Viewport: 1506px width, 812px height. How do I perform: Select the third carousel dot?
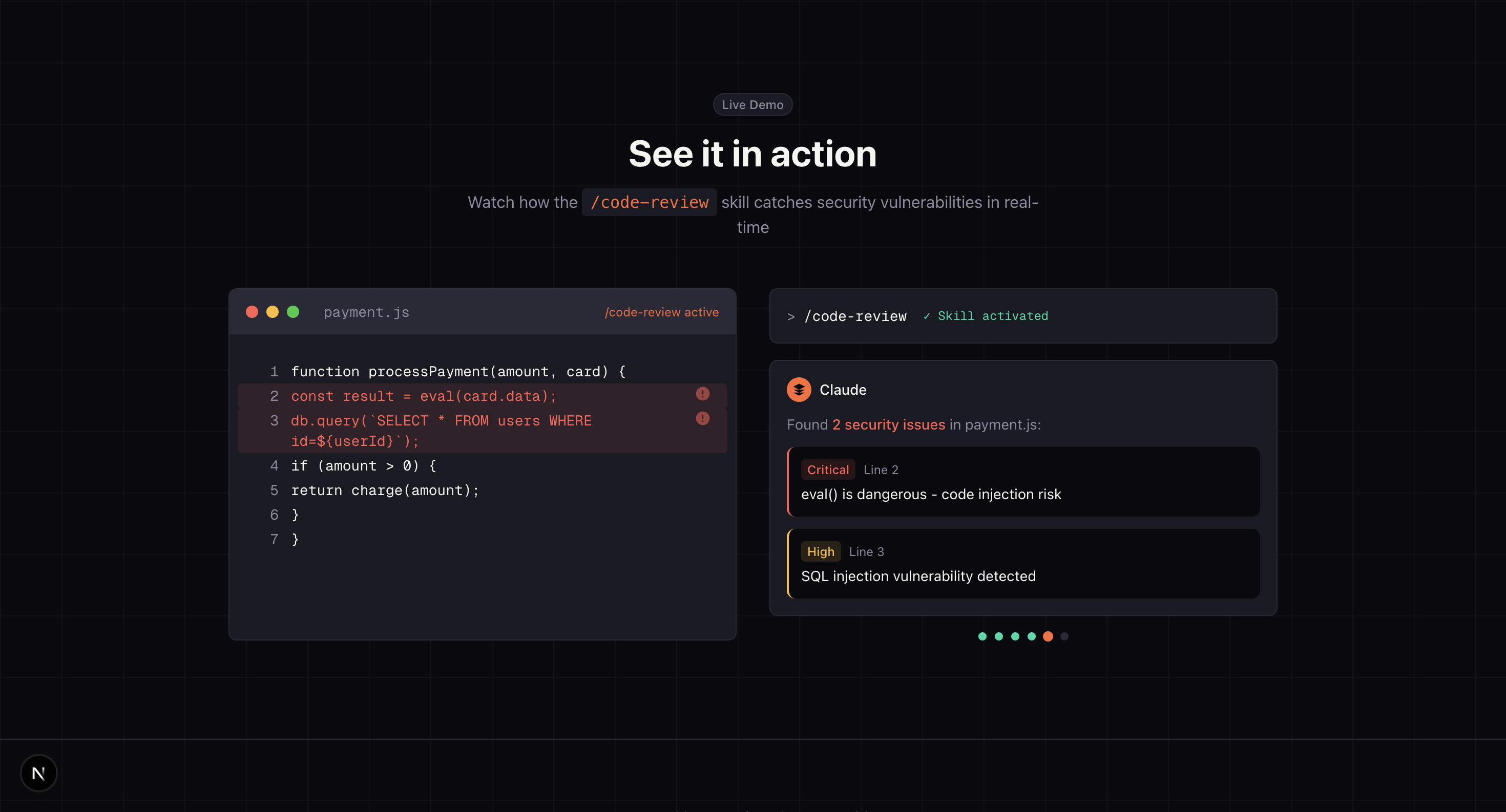[x=1015, y=636]
